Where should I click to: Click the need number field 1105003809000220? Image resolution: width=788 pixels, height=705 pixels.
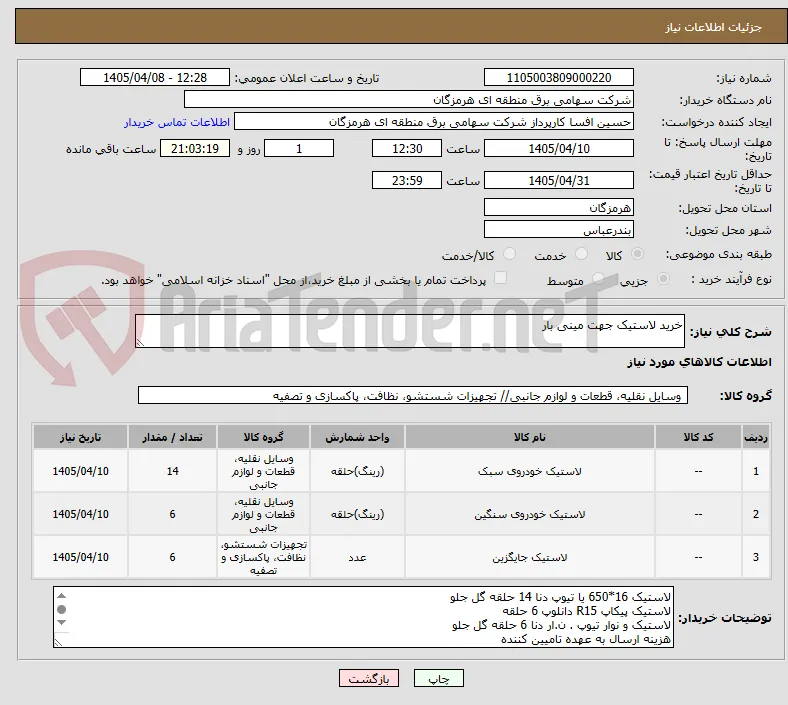click(x=559, y=78)
